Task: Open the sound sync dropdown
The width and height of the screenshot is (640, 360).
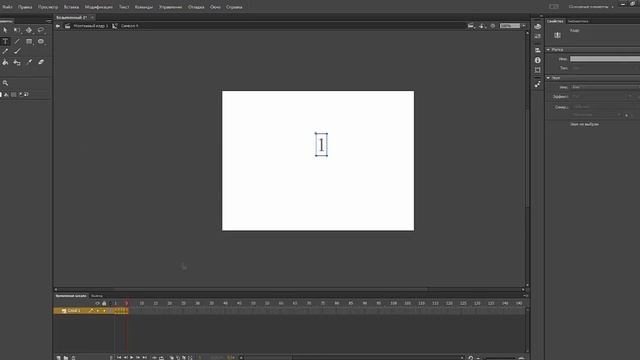Action: pos(605,107)
